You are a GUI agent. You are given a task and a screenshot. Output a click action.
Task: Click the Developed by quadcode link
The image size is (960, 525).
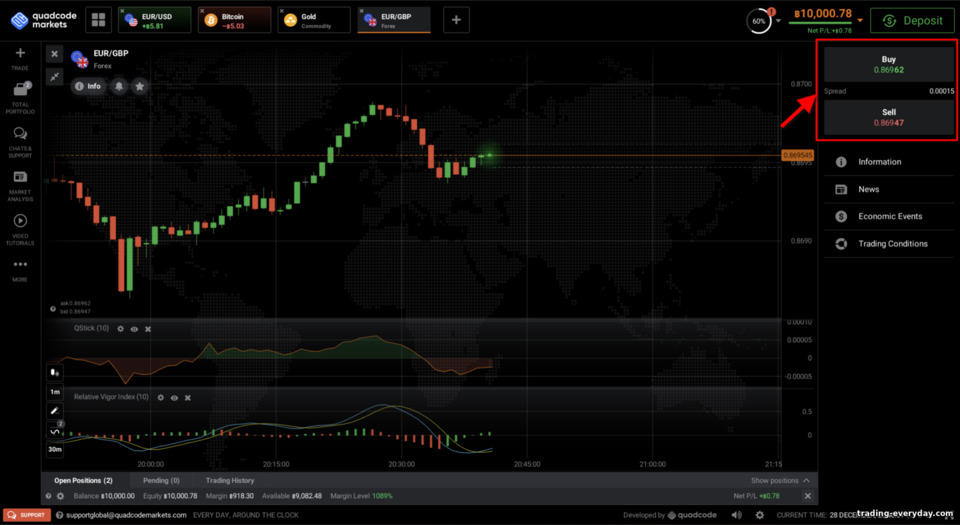(670, 515)
